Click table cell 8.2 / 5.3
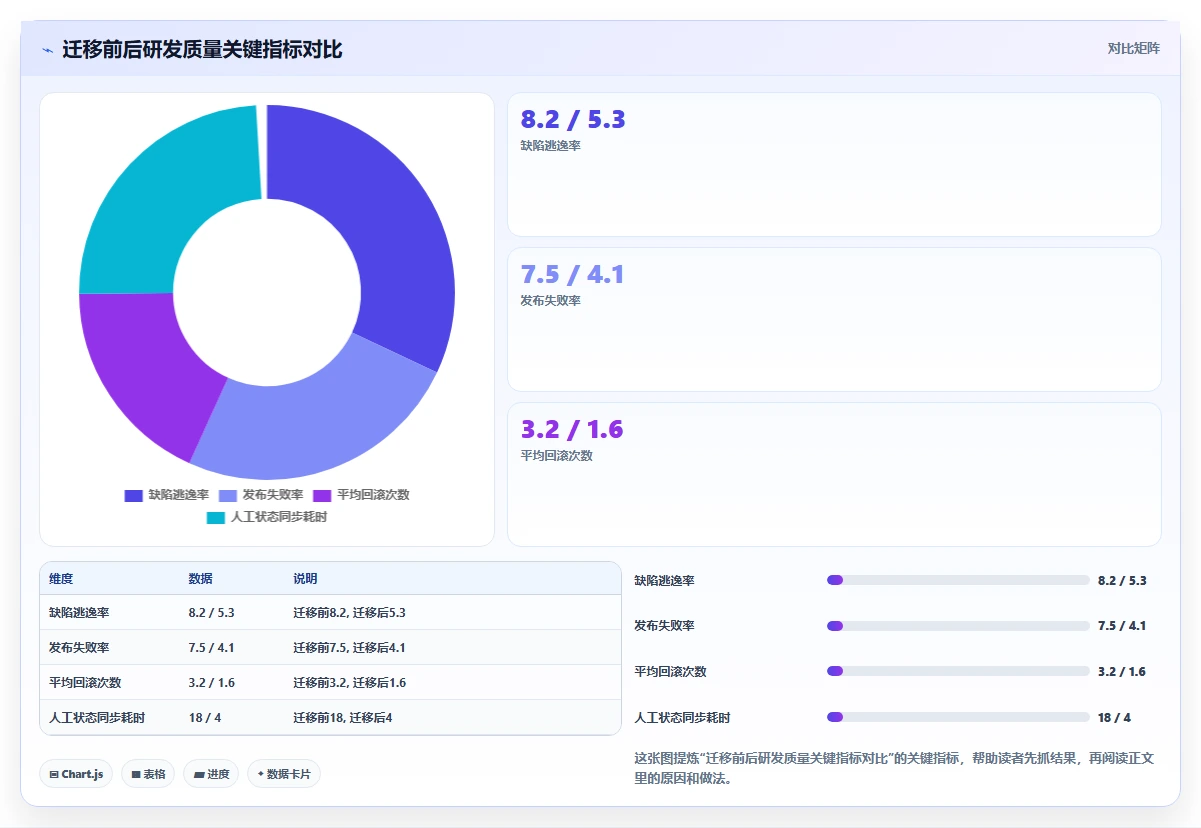 pyautogui.click(x=211, y=613)
